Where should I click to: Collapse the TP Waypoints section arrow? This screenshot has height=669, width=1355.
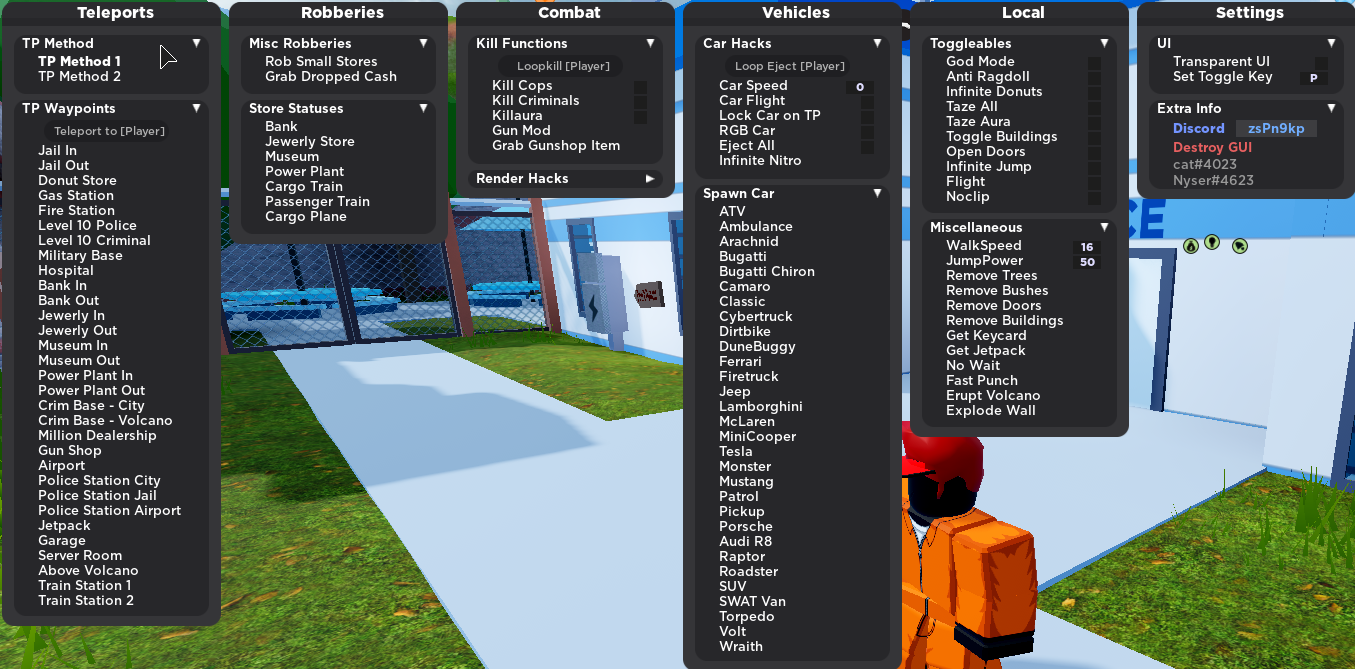(197, 108)
